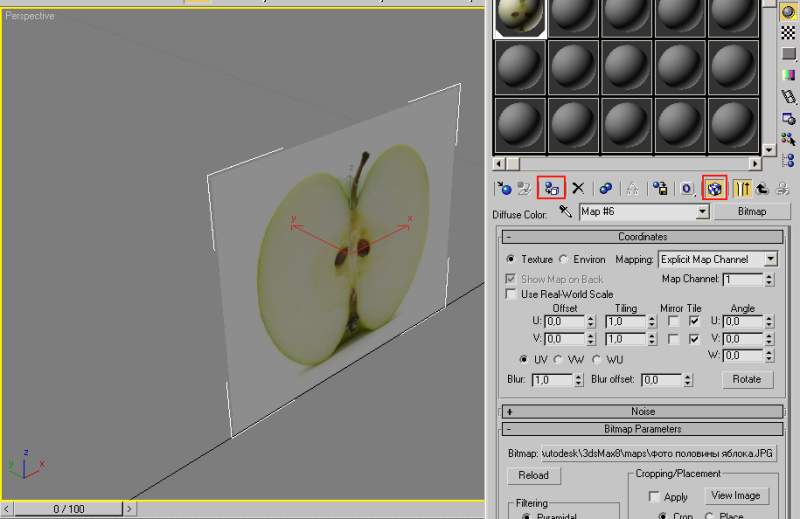Toggle the Show End Result icon
This screenshot has width=800, height=519.
pyautogui.click(x=742, y=189)
